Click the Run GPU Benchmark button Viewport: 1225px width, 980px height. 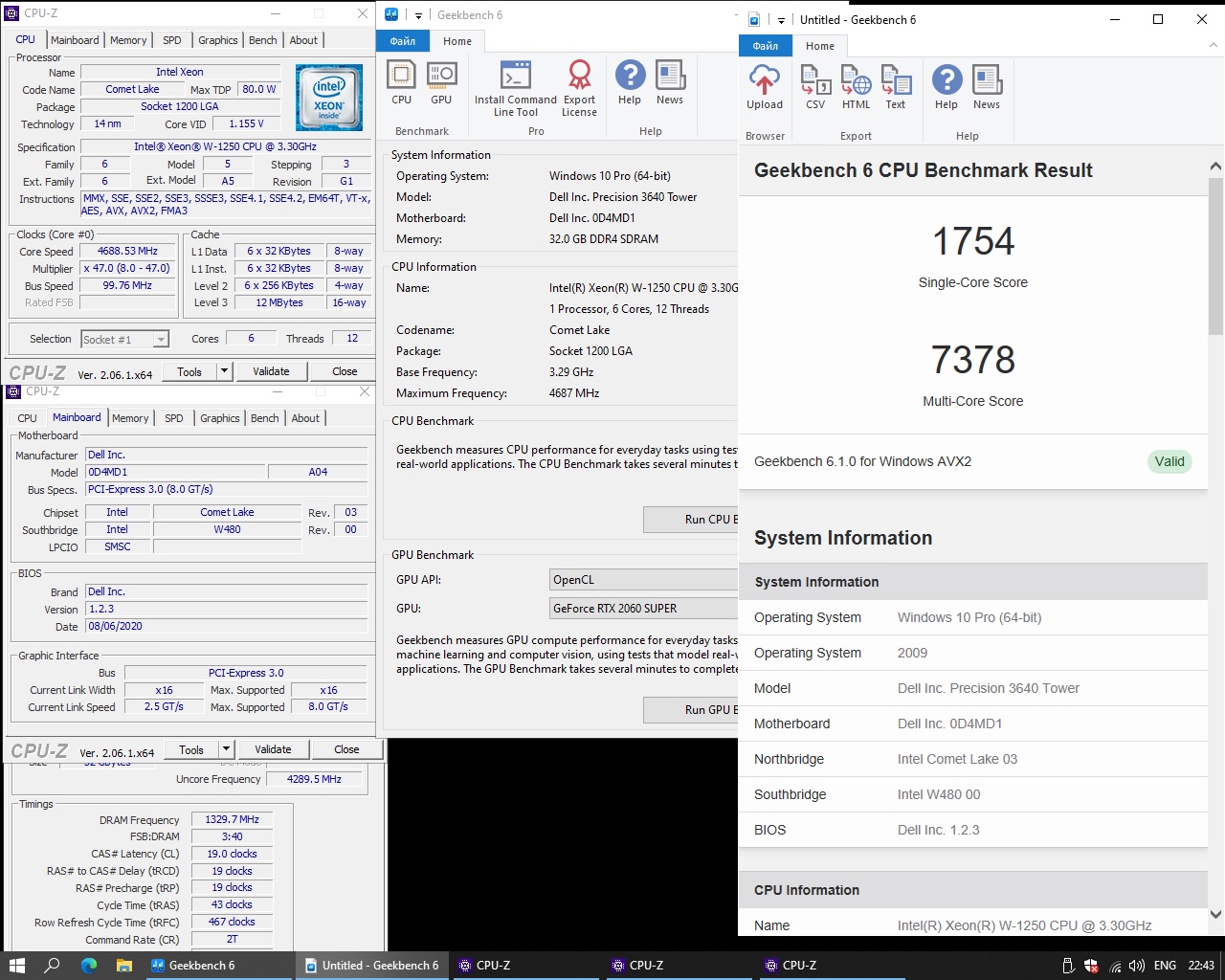(691, 710)
